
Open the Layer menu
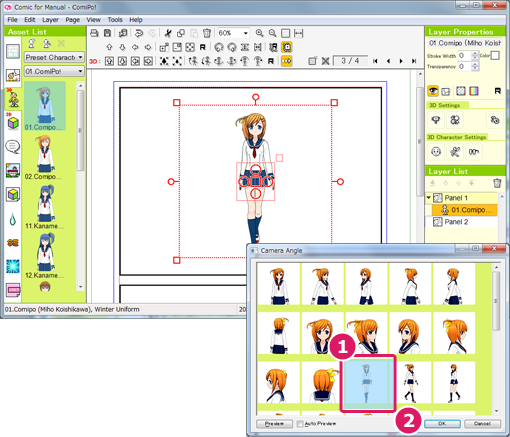point(50,20)
